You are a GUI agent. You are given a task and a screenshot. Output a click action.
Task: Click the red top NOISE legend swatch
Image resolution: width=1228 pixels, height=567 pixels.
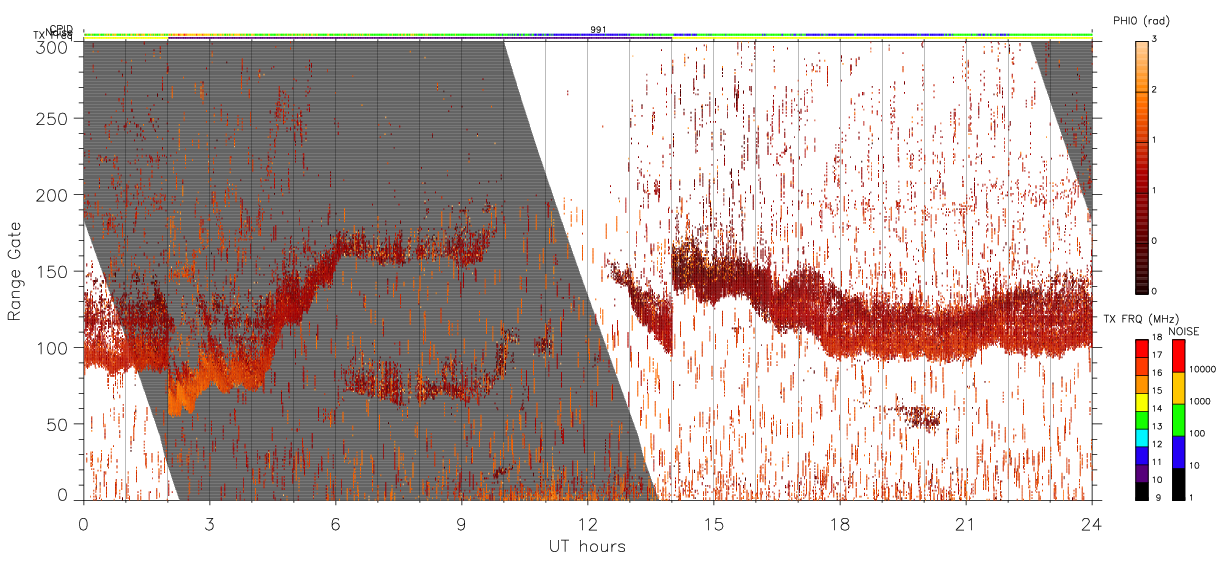tap(1179, 356)
